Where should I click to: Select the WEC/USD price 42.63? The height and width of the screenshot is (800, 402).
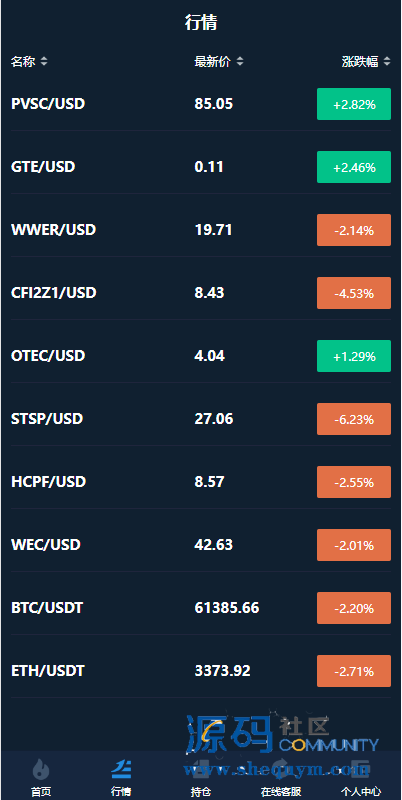pyautogui.click(x=214, y=545)
